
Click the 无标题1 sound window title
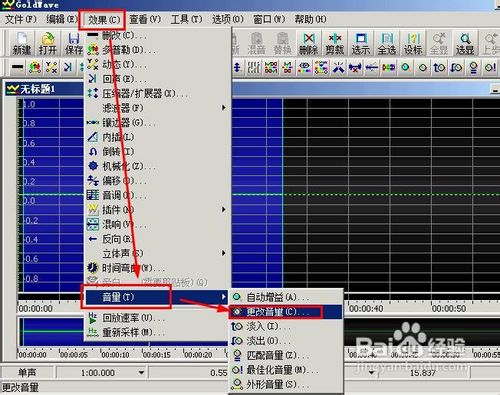pos(37,89)
